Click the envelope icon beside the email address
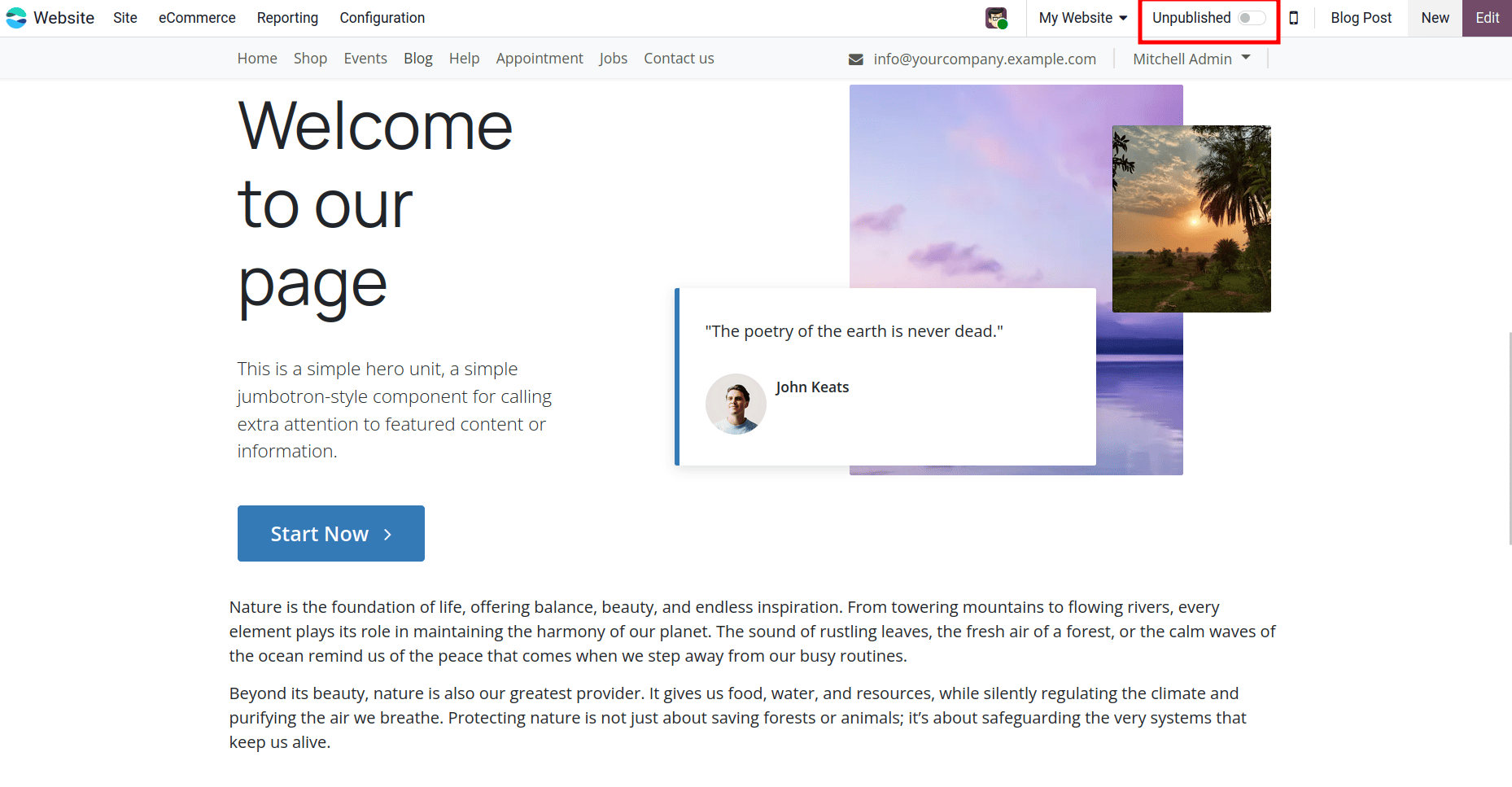Viewport: 1512px width, 787px height. (x=855, y=59)
